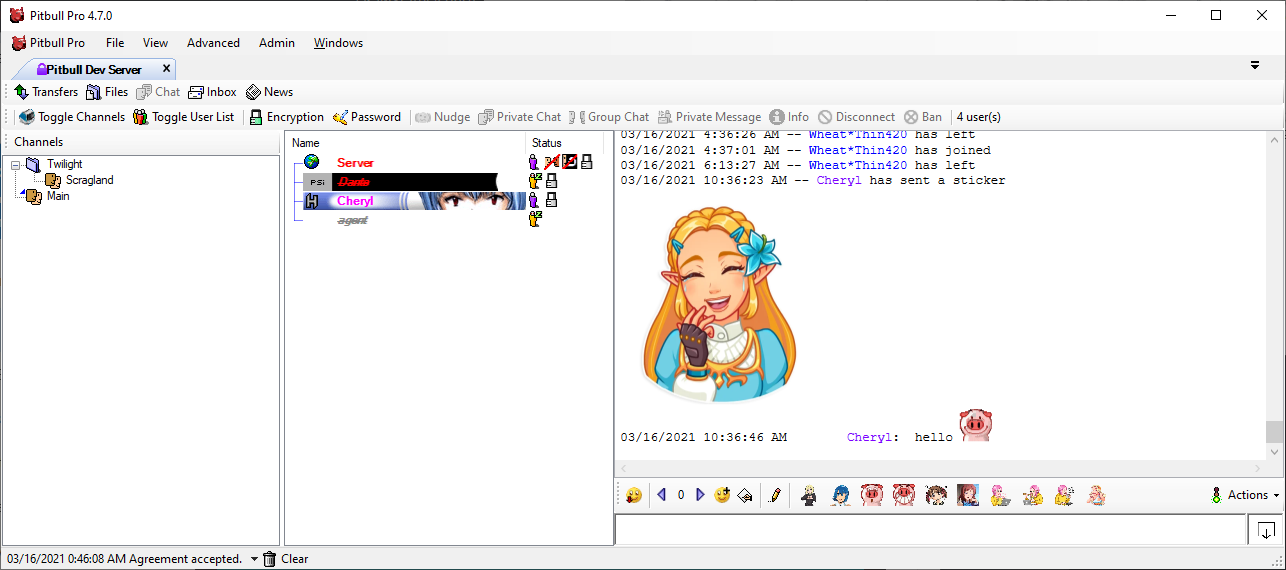This screenshot has height=570, width=1286.
Task: Click the Nudge button
Action: 442,117
